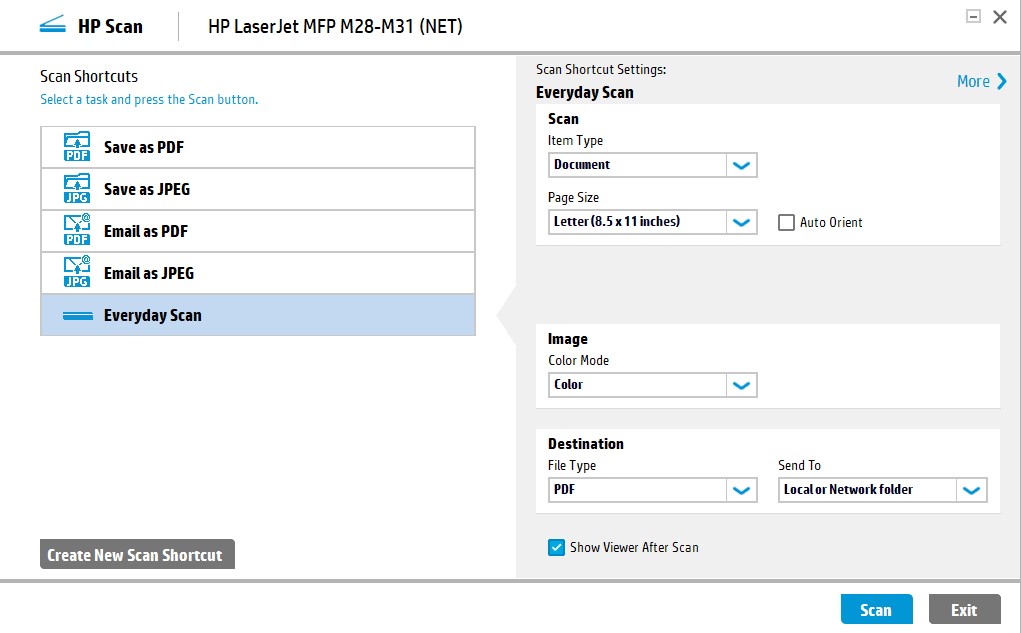Screen dimensions: 1021x633
Task: Click the More chevron arrow icon
Action: (x=1001, y=81)
